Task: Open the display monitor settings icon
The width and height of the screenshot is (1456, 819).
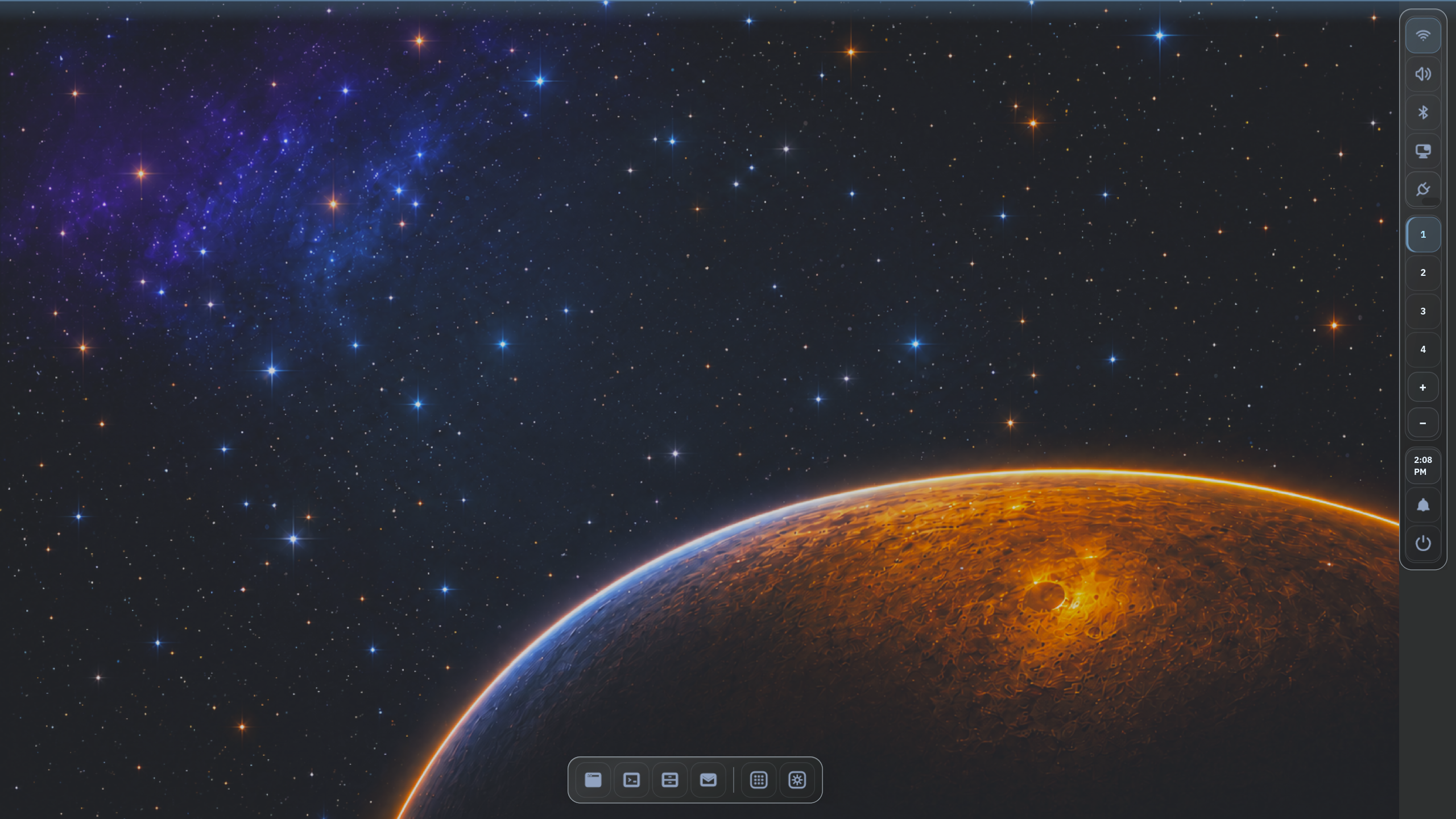Action: coord(1422,151)
